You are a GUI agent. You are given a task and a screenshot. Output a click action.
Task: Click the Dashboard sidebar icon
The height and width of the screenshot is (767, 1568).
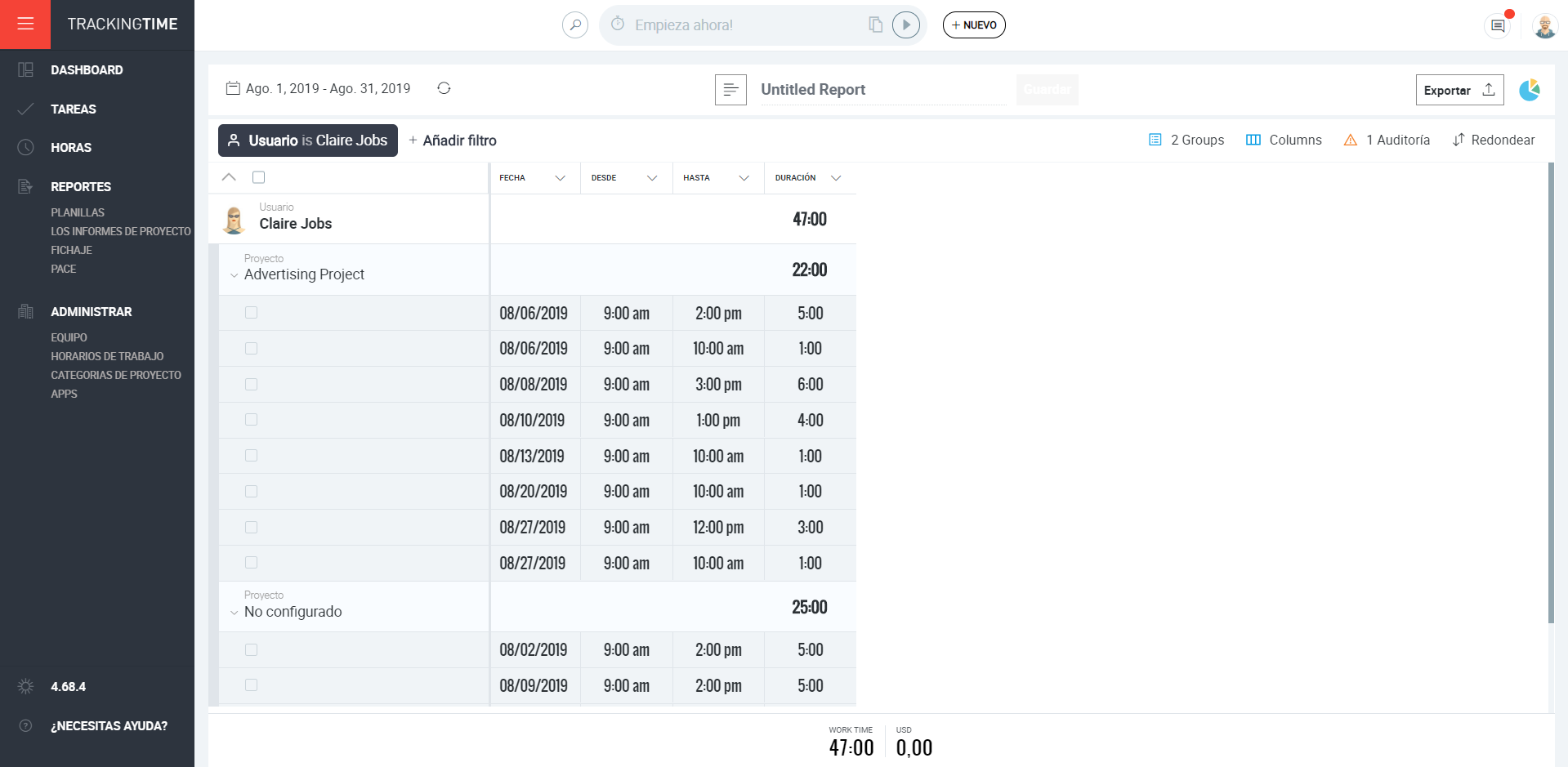tap(25, 70)
